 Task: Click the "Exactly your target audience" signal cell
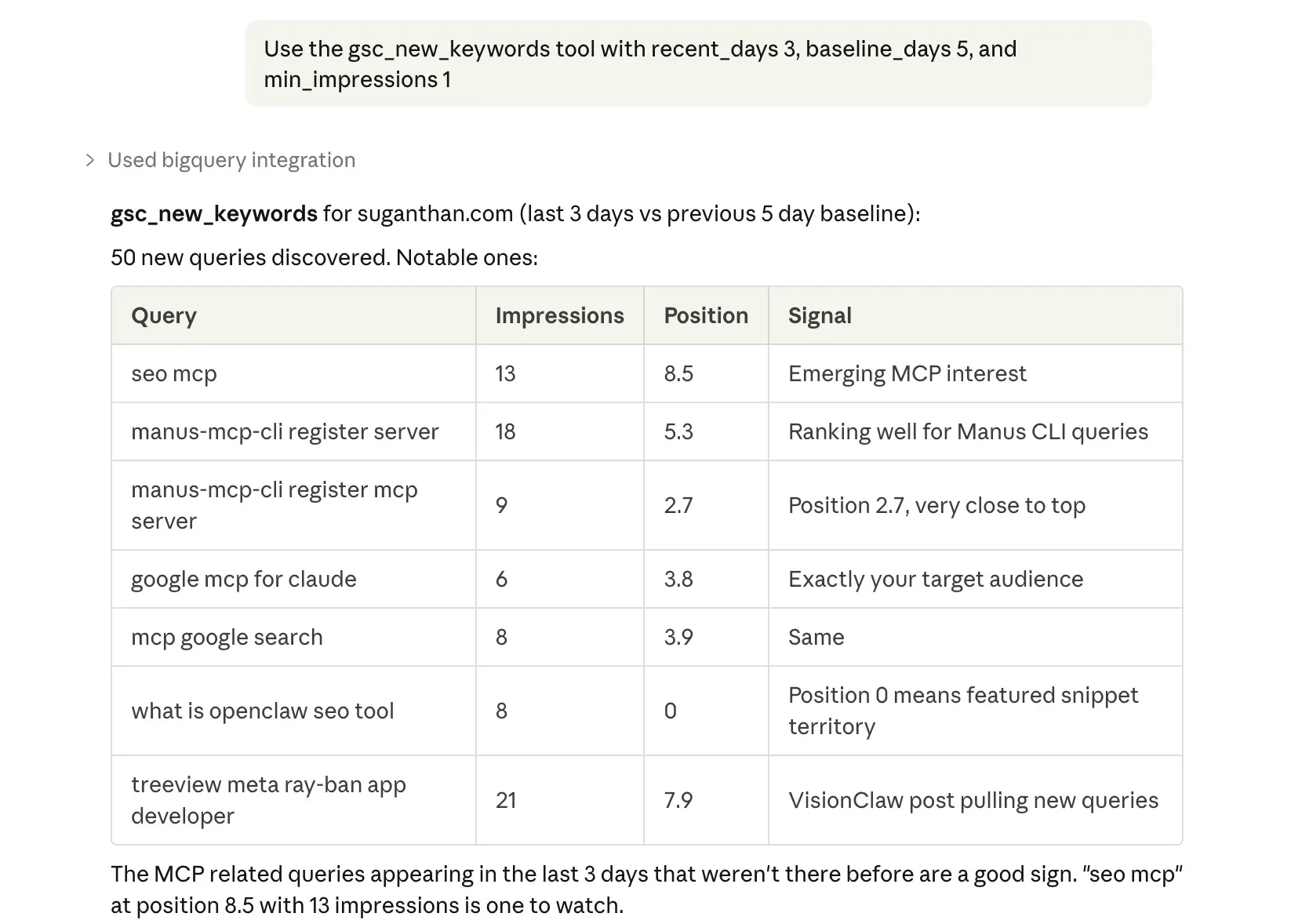[x=935, y=580]
